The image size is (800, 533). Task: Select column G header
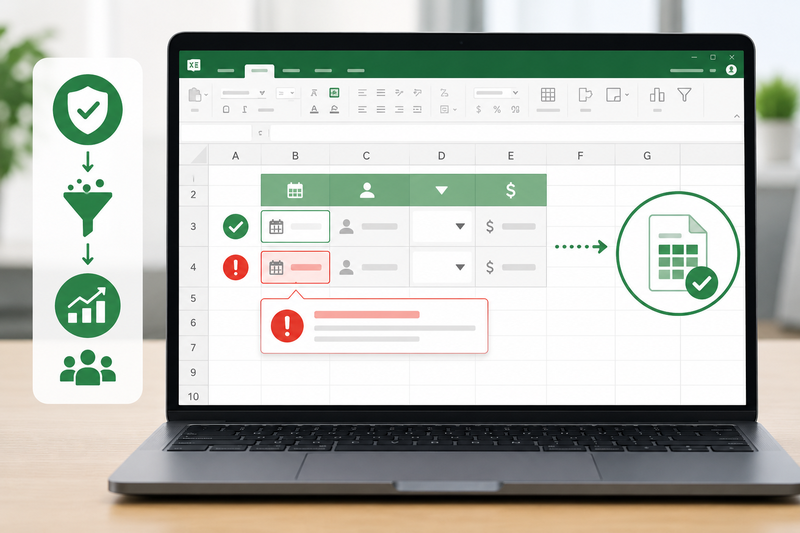[647, 156]
